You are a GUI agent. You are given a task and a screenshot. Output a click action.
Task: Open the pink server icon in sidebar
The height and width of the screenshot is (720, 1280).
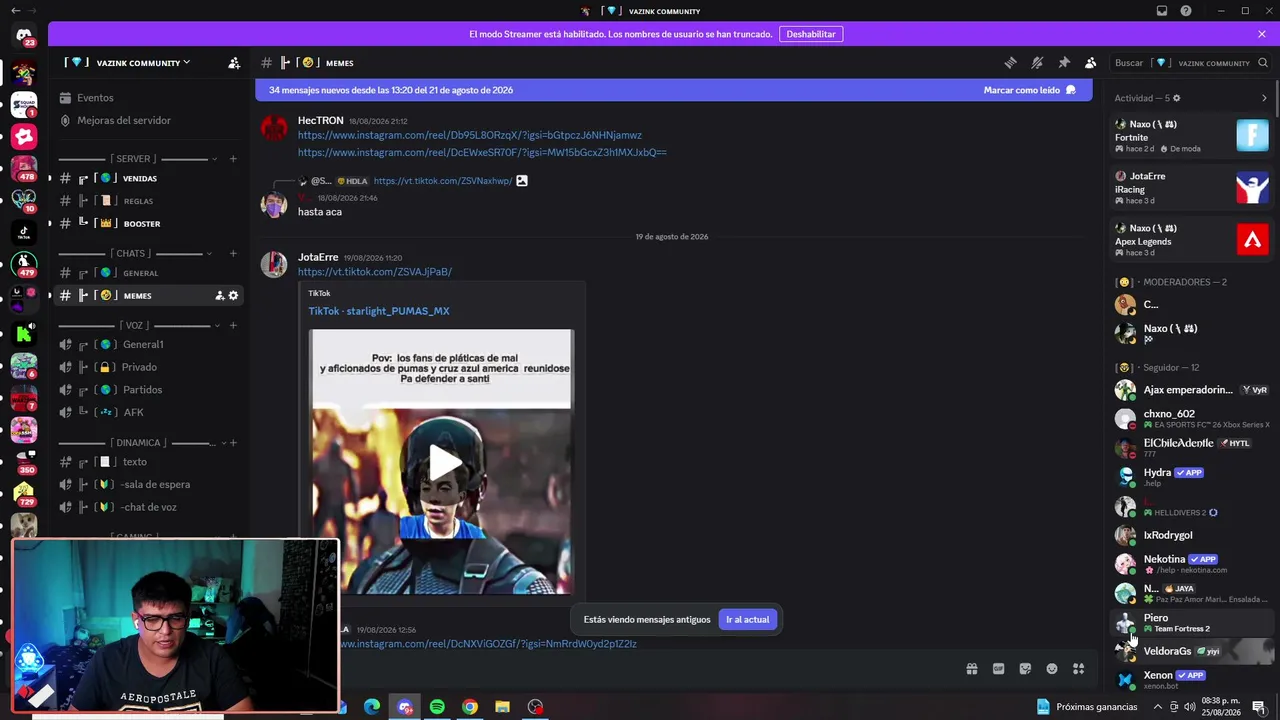click(x=24, y=137)
